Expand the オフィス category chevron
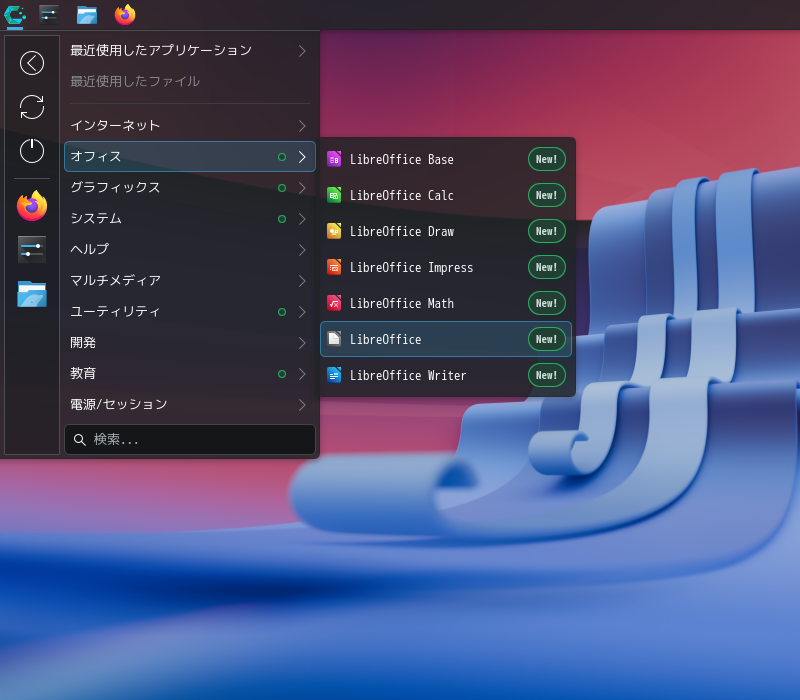This screenshot has height=700, width=800. point(302,157)
